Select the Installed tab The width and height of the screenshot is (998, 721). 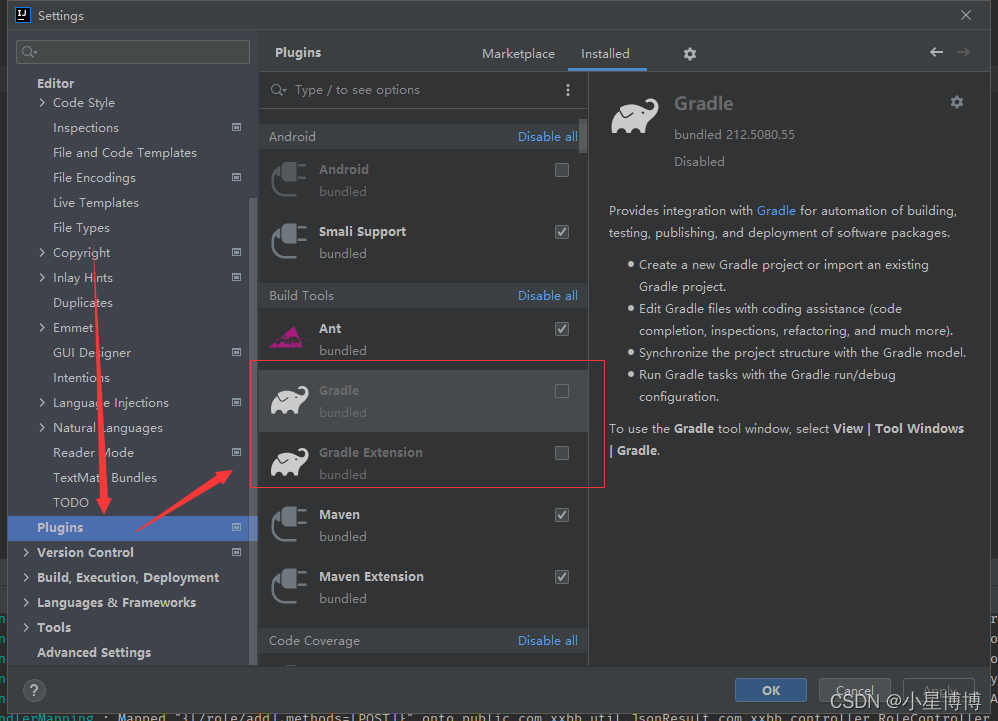605,54
